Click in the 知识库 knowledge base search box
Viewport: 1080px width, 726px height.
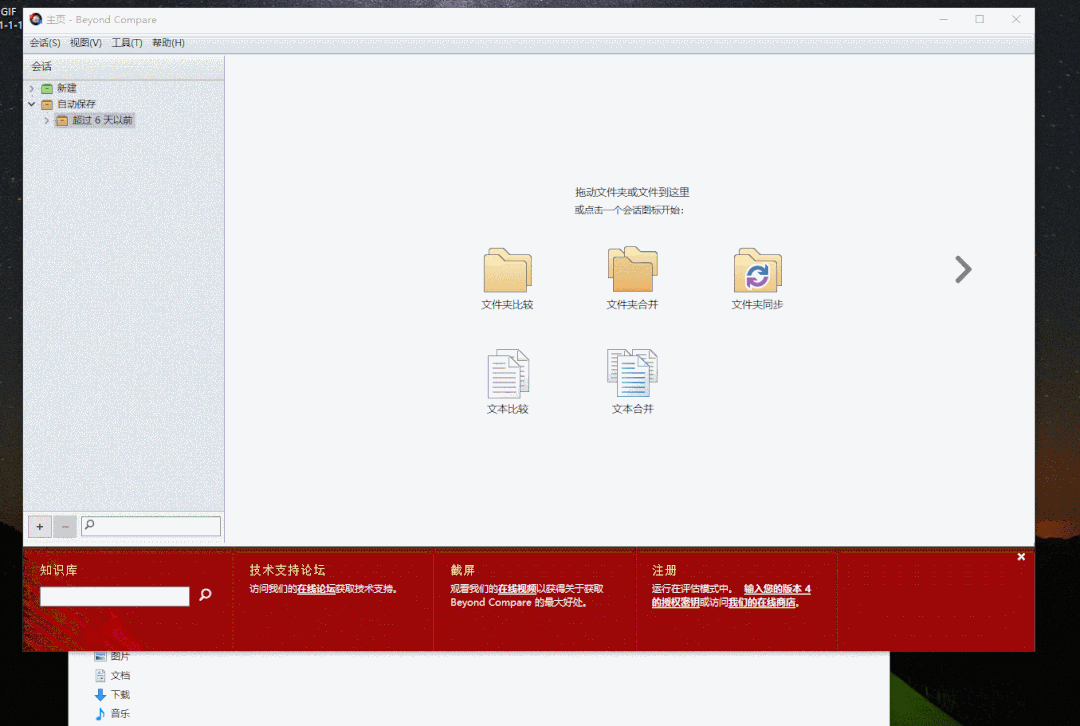114,597
